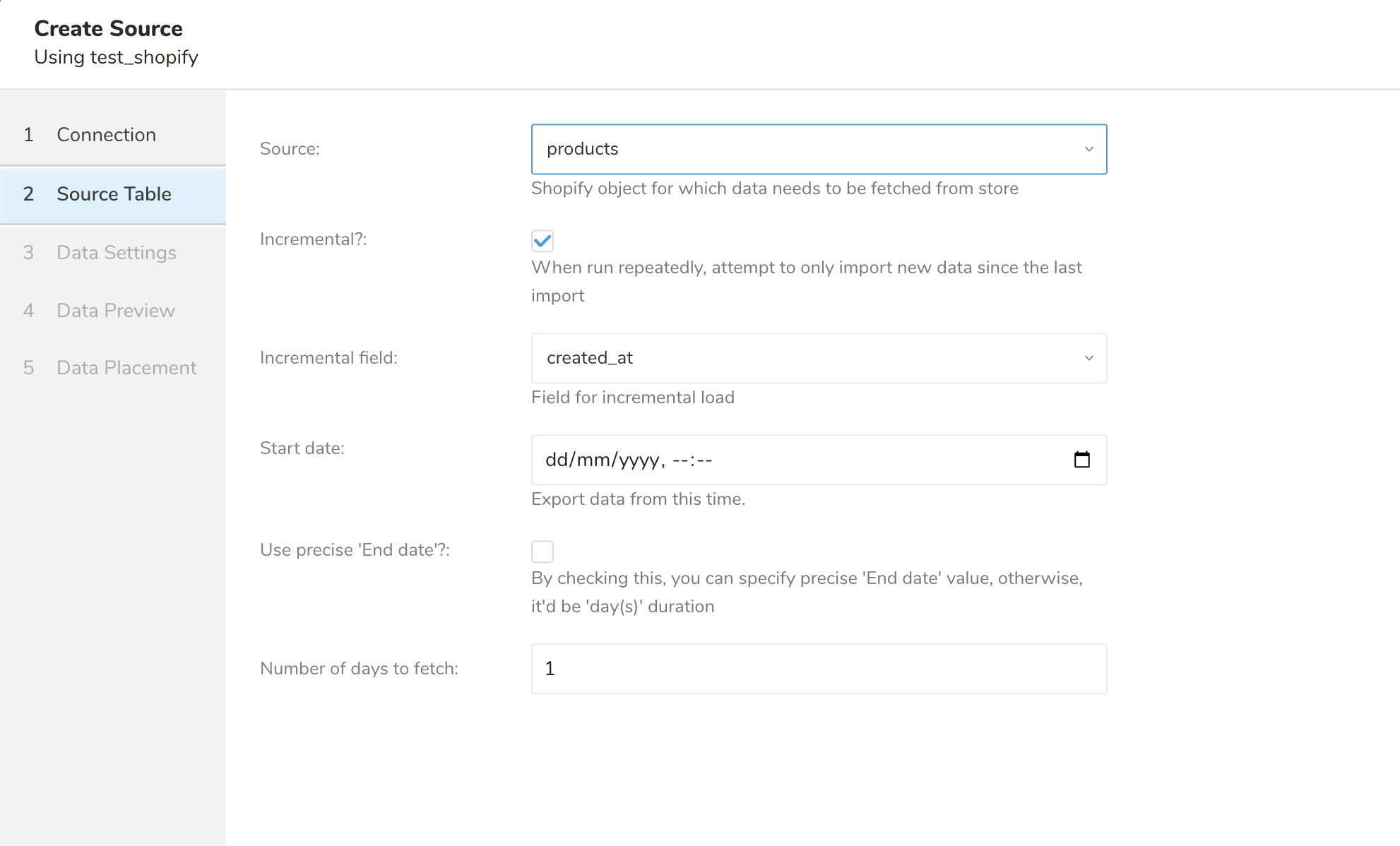Uncheck the Incremental checkbox

[542, 241]
